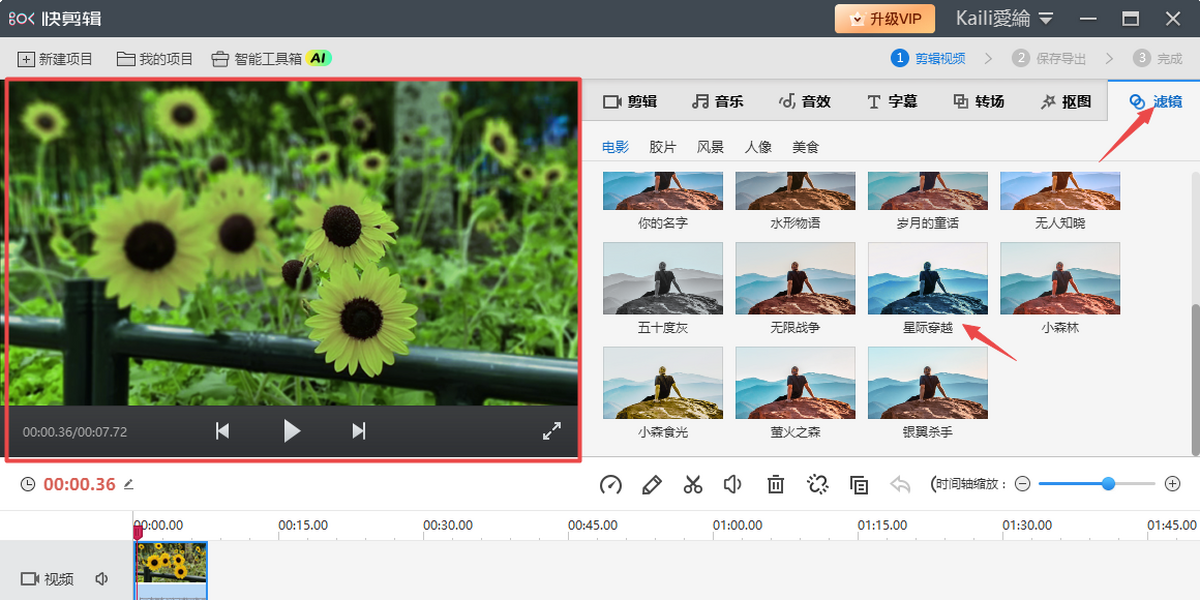Skip forward with the next button
This screenshot has width=1200, height=600.
tap(359, 431)
